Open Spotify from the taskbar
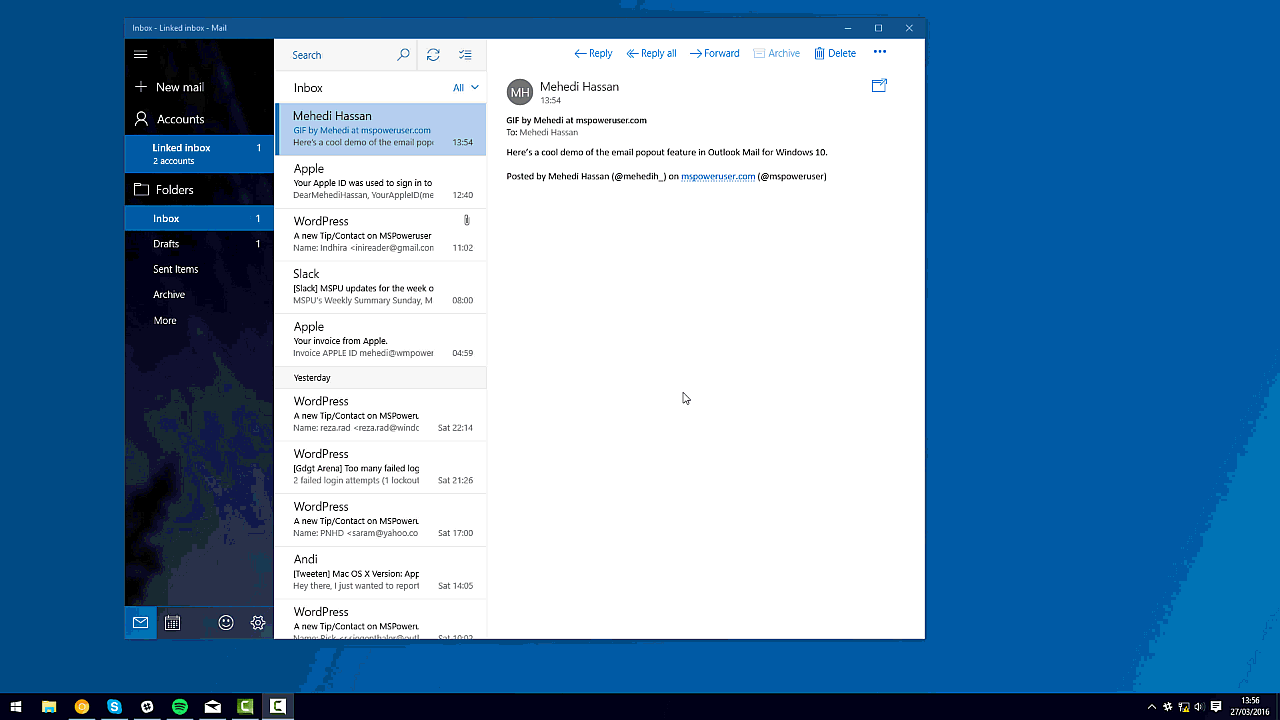 tap(180, 706)
